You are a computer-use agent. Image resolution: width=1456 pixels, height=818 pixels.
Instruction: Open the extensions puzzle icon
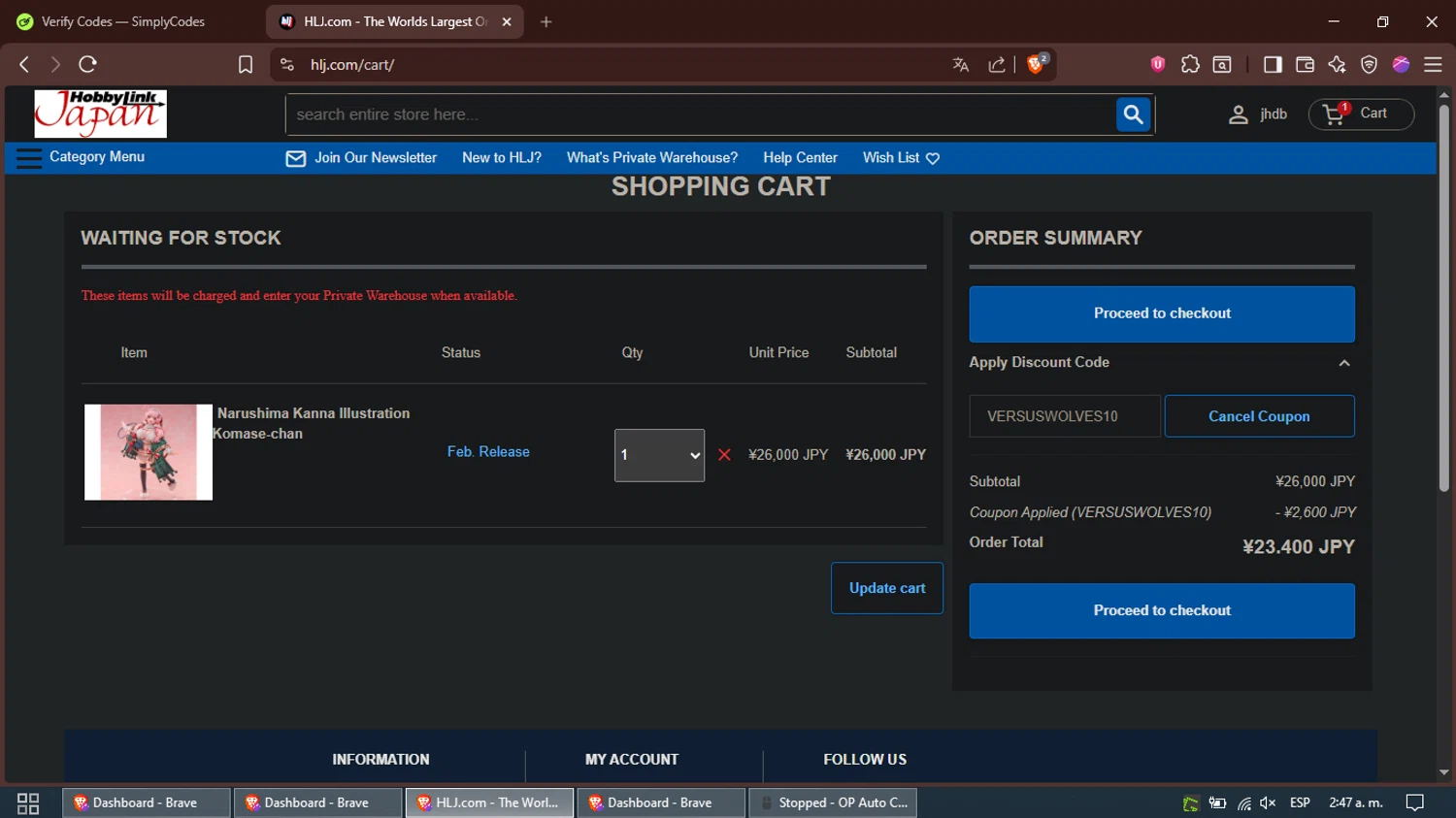pyautogui.click(x=1190, y=64)
